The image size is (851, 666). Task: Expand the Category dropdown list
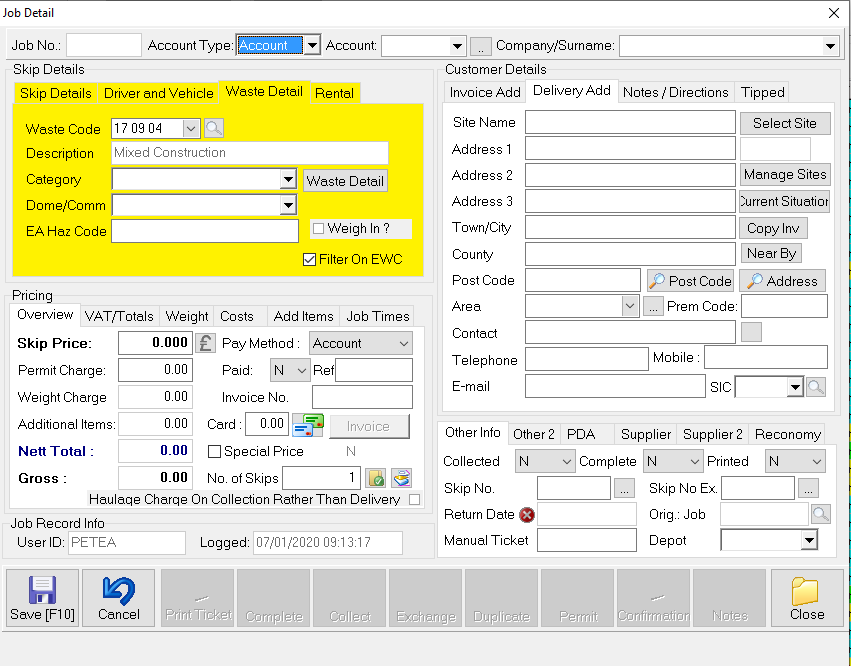[x=288, y=180]
